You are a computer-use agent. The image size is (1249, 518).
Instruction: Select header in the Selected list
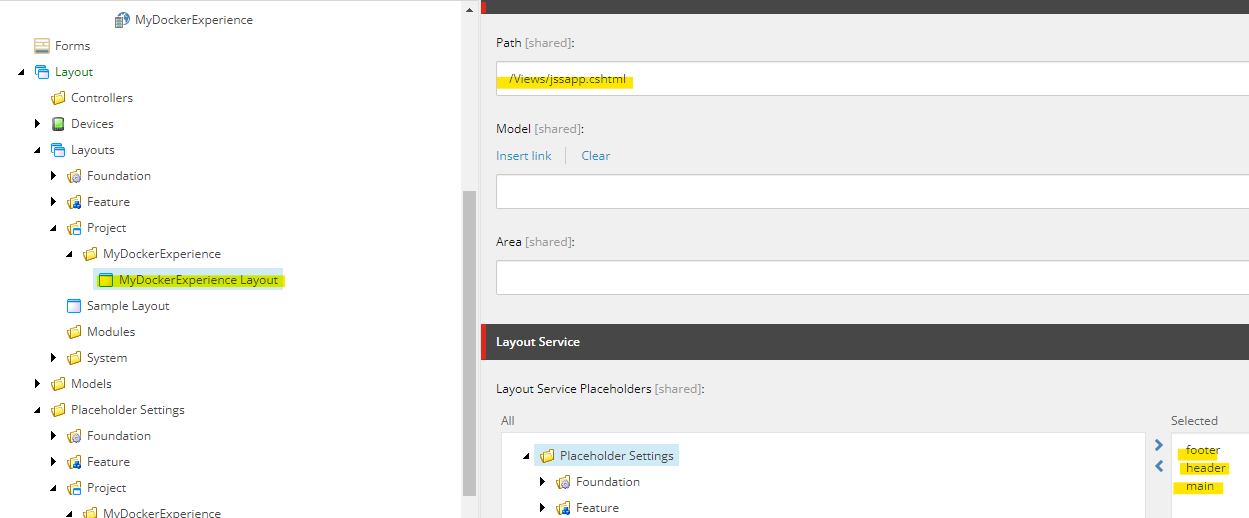(1205, 468)
